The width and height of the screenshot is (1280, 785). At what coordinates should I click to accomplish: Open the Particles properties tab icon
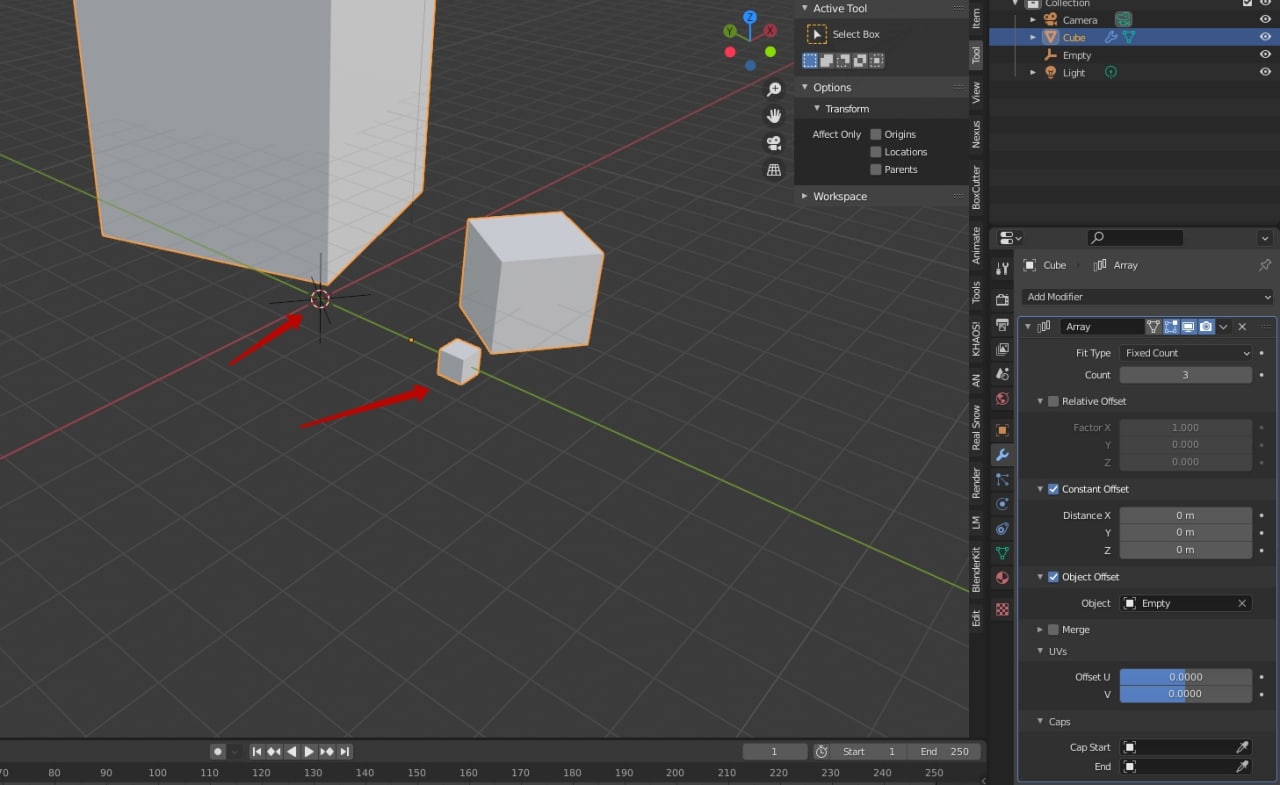[x=1002, y=479]
